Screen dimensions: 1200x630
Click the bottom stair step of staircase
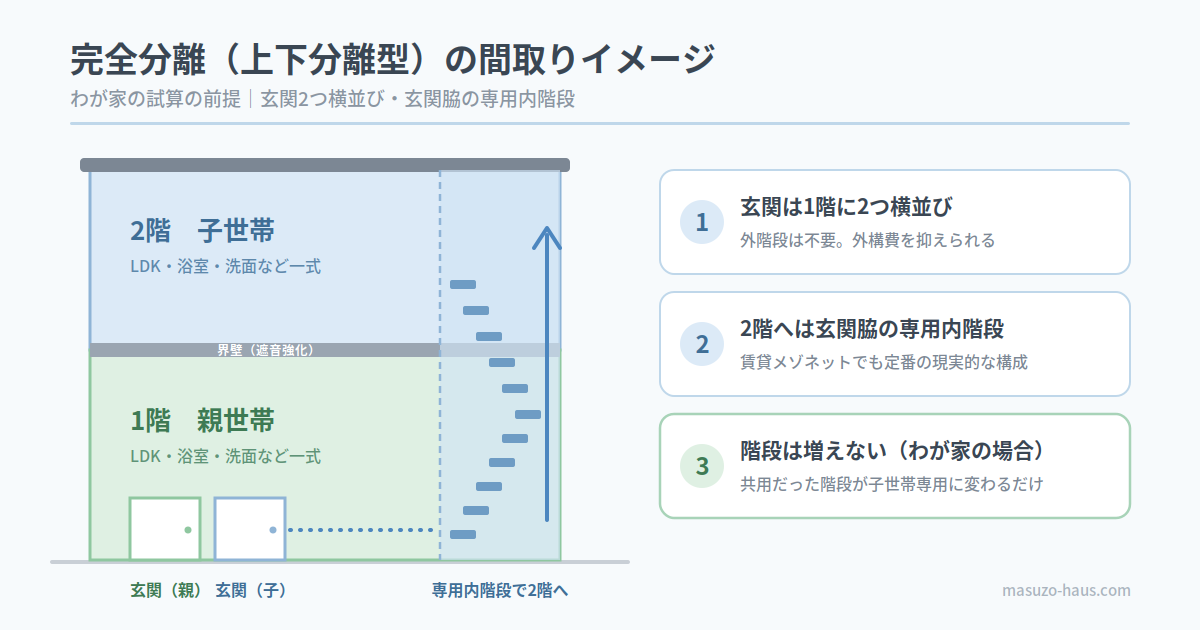(463, 534)
